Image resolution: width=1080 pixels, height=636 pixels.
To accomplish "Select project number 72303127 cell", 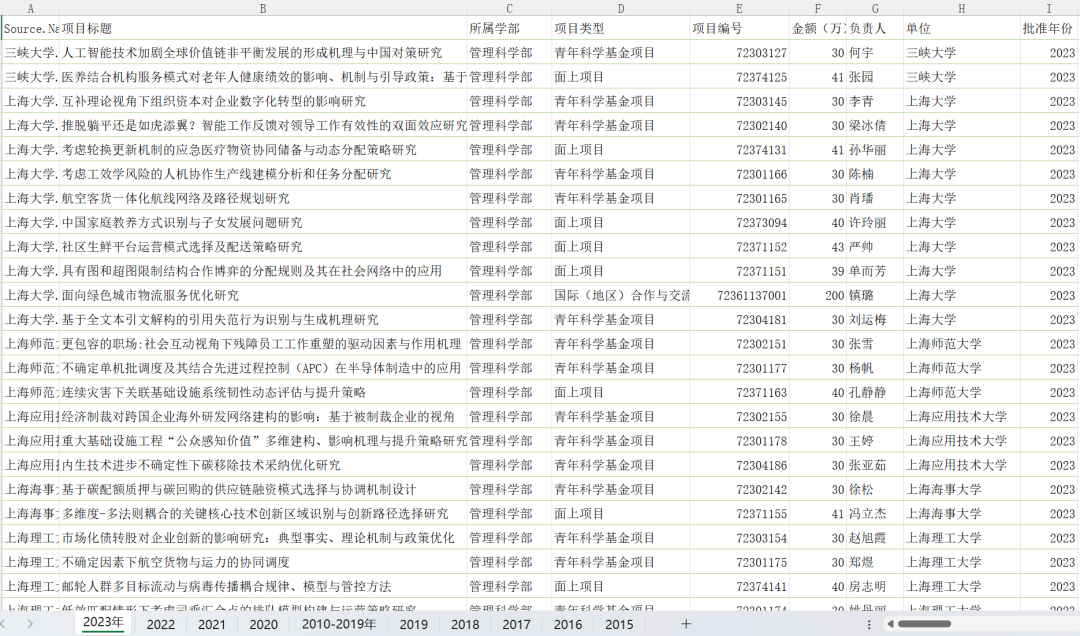I will tap(739, 52).
